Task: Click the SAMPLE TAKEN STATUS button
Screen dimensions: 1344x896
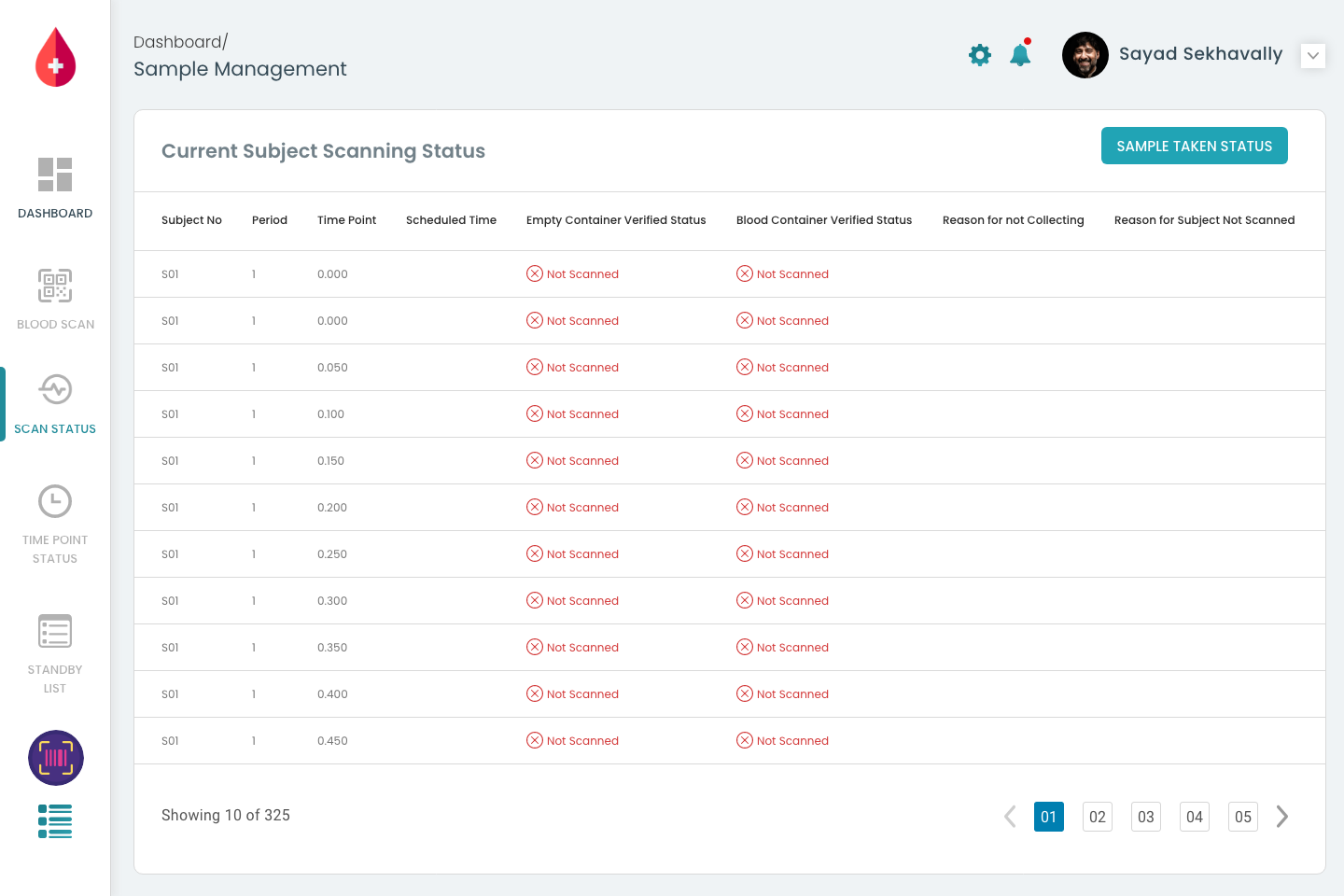Action: (x=1195, y=146)
